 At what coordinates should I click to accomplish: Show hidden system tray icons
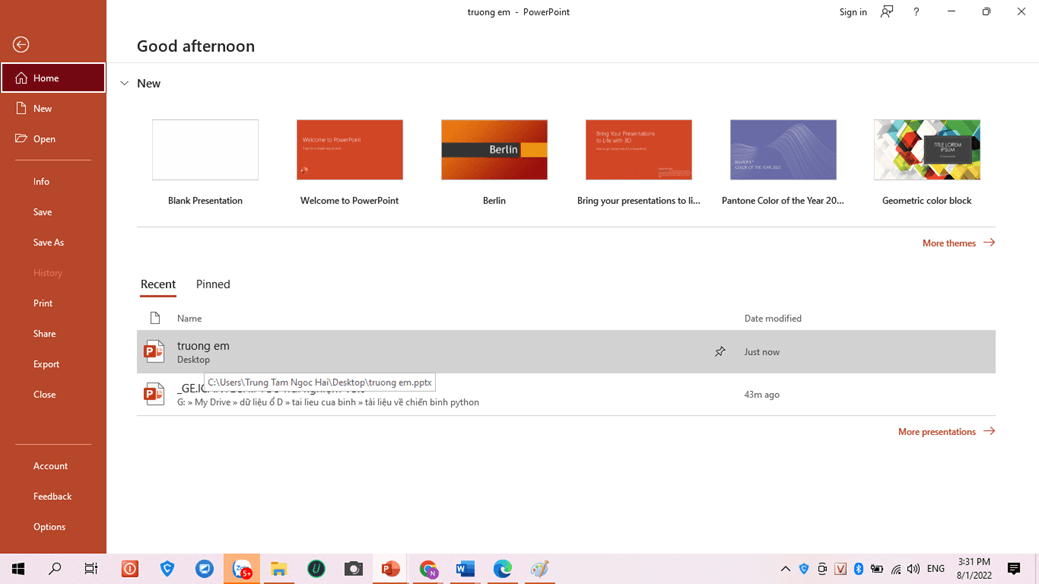coord(785,569)
